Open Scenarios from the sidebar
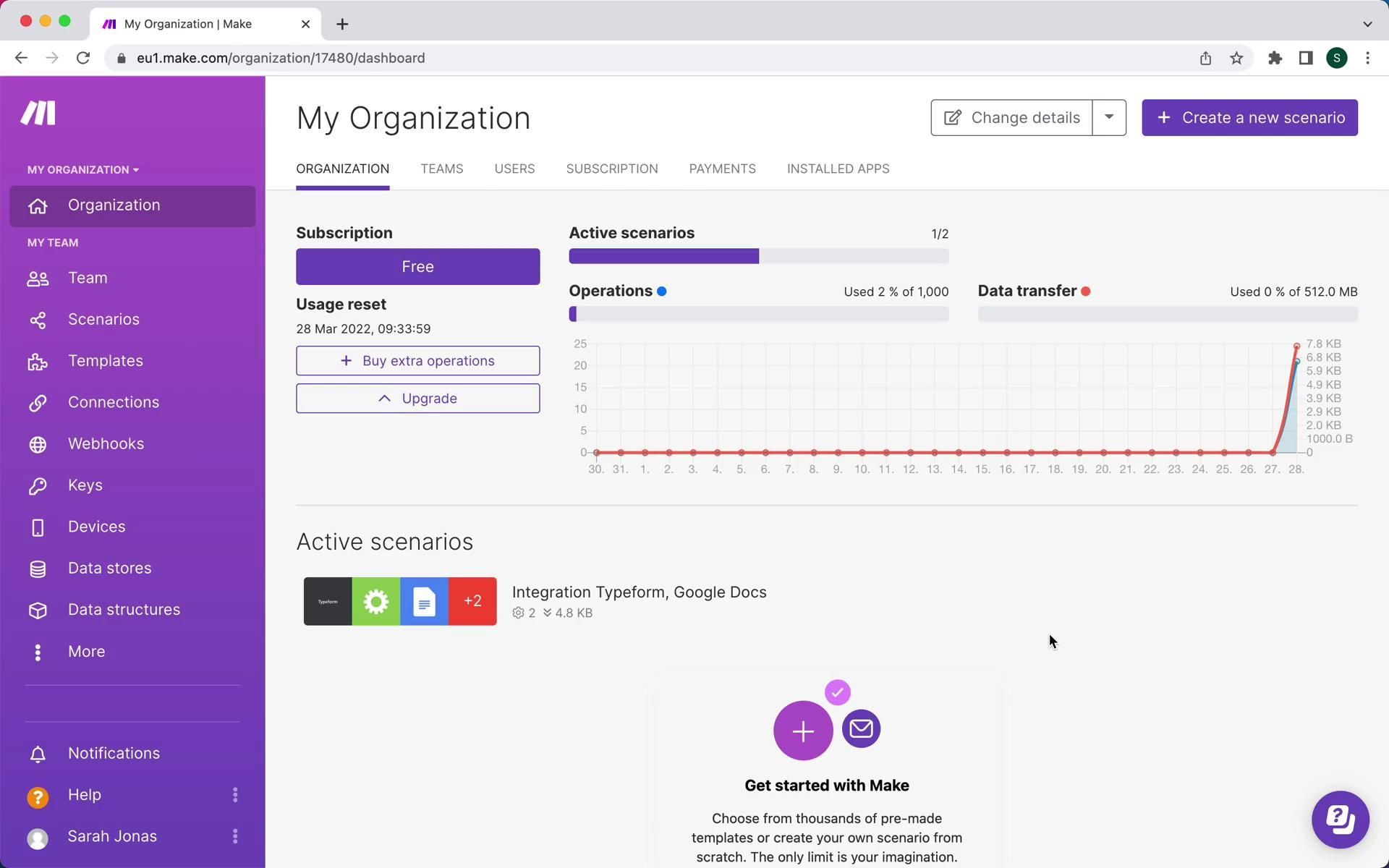This screenshot has height=868, width=1389. [x=103, y=320]
